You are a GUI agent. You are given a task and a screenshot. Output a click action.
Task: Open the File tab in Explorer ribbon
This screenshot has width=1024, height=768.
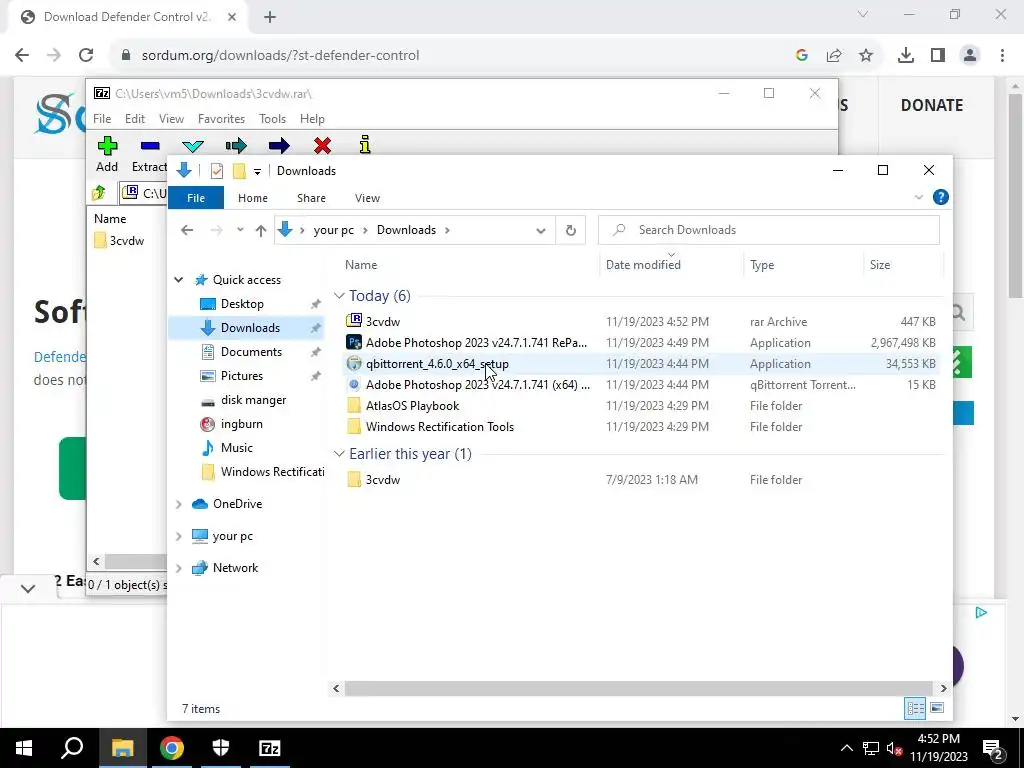click(196, 198)
